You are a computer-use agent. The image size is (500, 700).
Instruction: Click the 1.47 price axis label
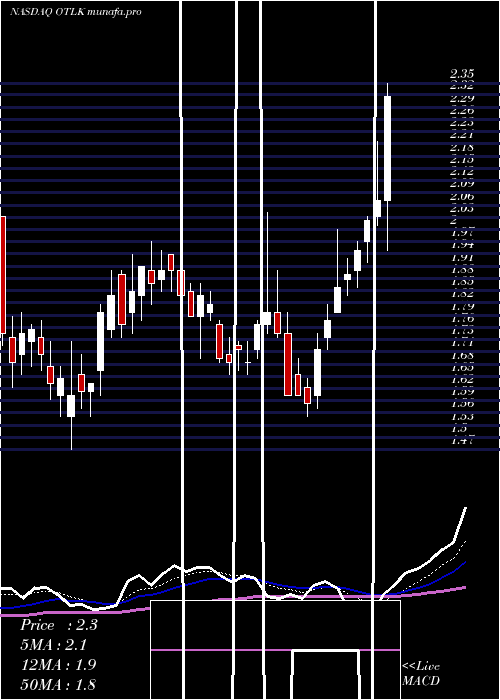pyautogui.click(x=462, y=441)
